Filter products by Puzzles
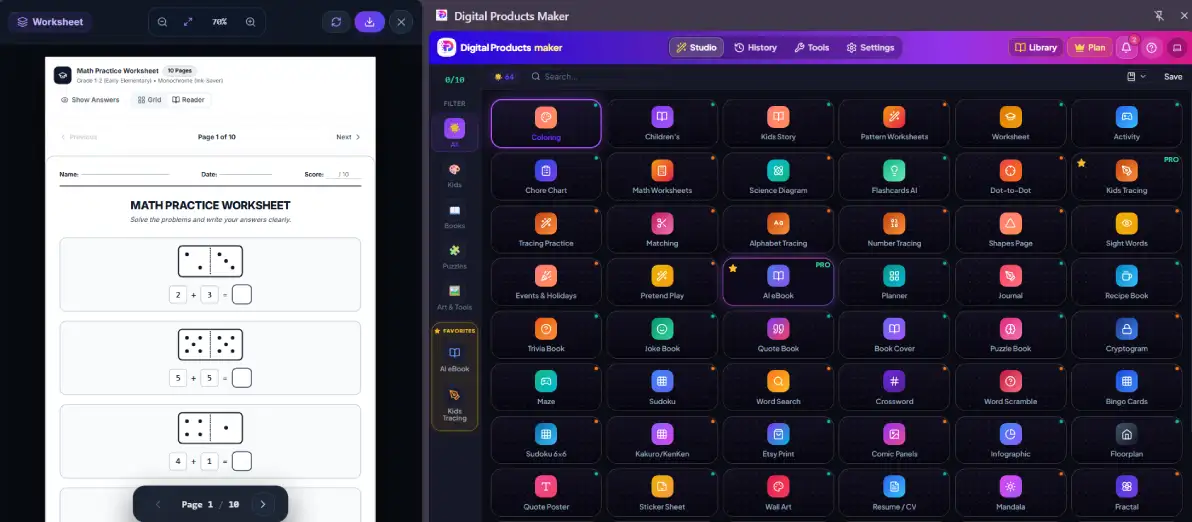The width and height of the screenshot is (1192, 522). [455, 257]
